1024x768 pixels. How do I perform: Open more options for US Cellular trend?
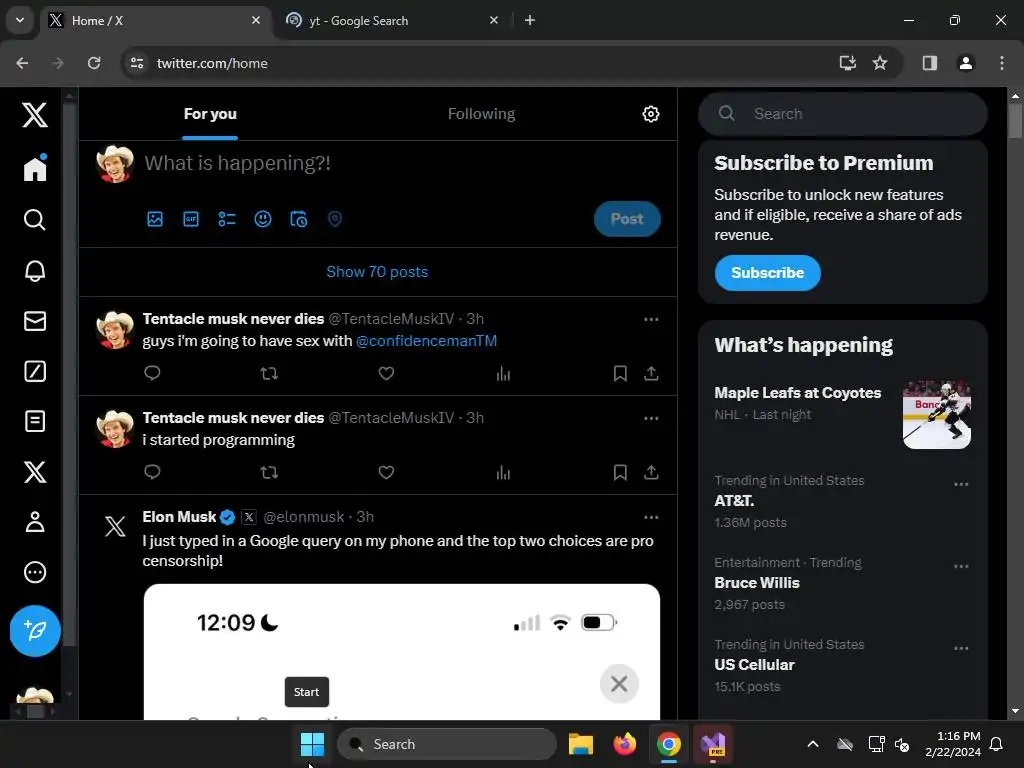tap(961, 648)
